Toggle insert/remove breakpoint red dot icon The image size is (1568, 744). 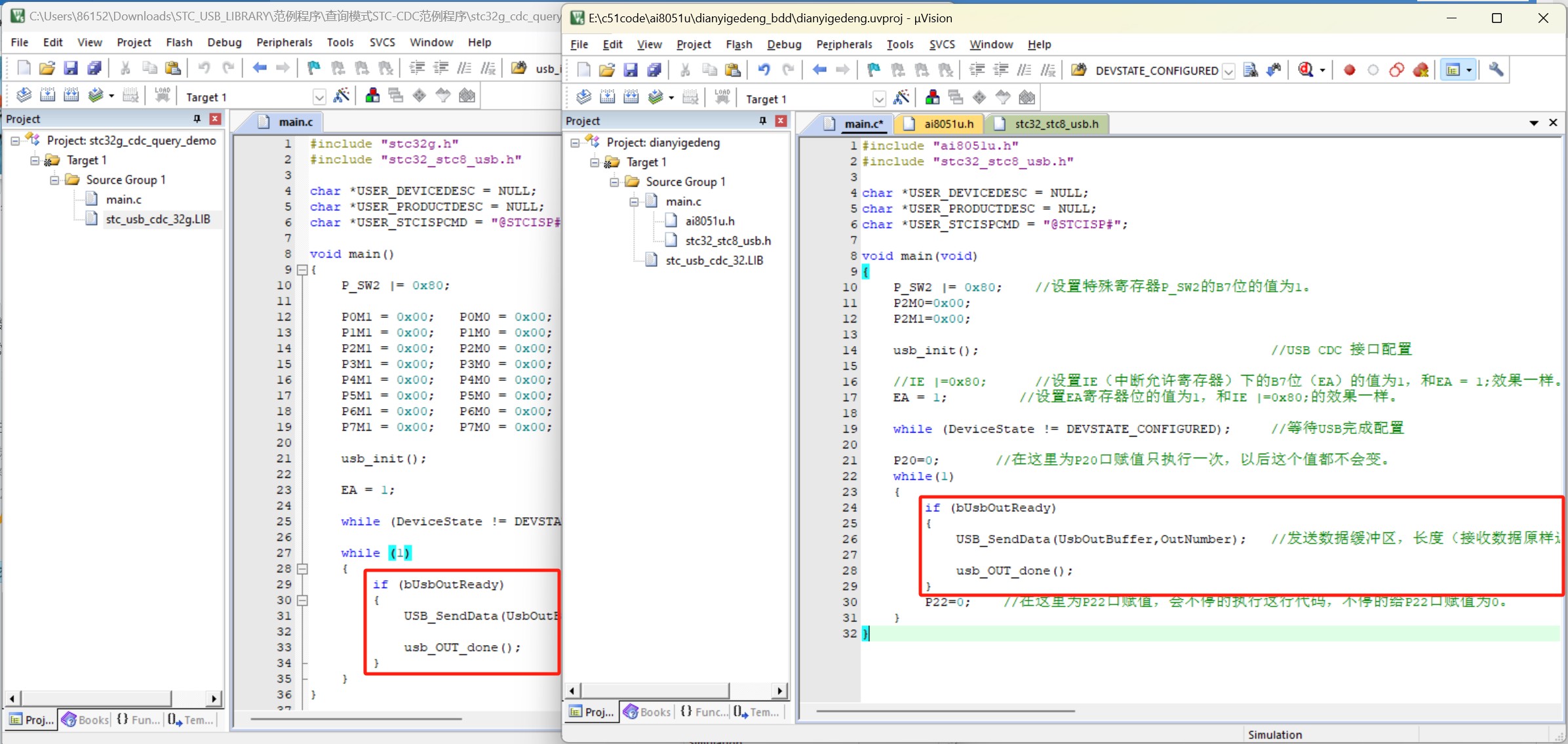[1349, 70]
